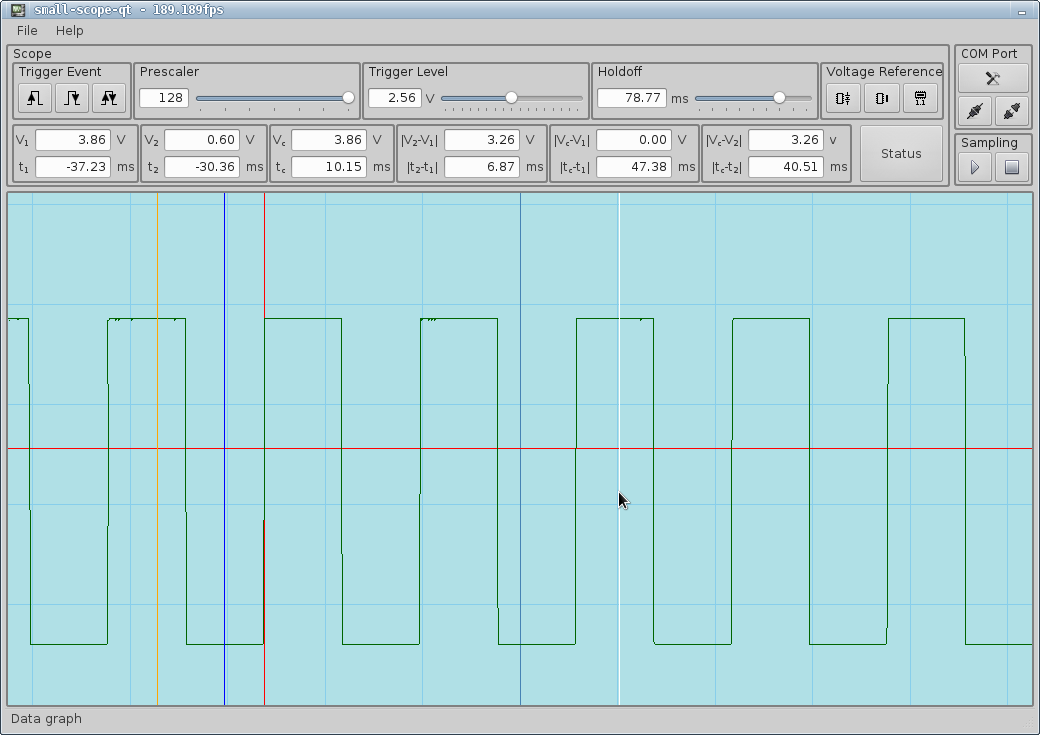The height and width of the screenshot is (735, 1040).
Task: Select the external voltage reference icon
Action: (x=842, y=98)
